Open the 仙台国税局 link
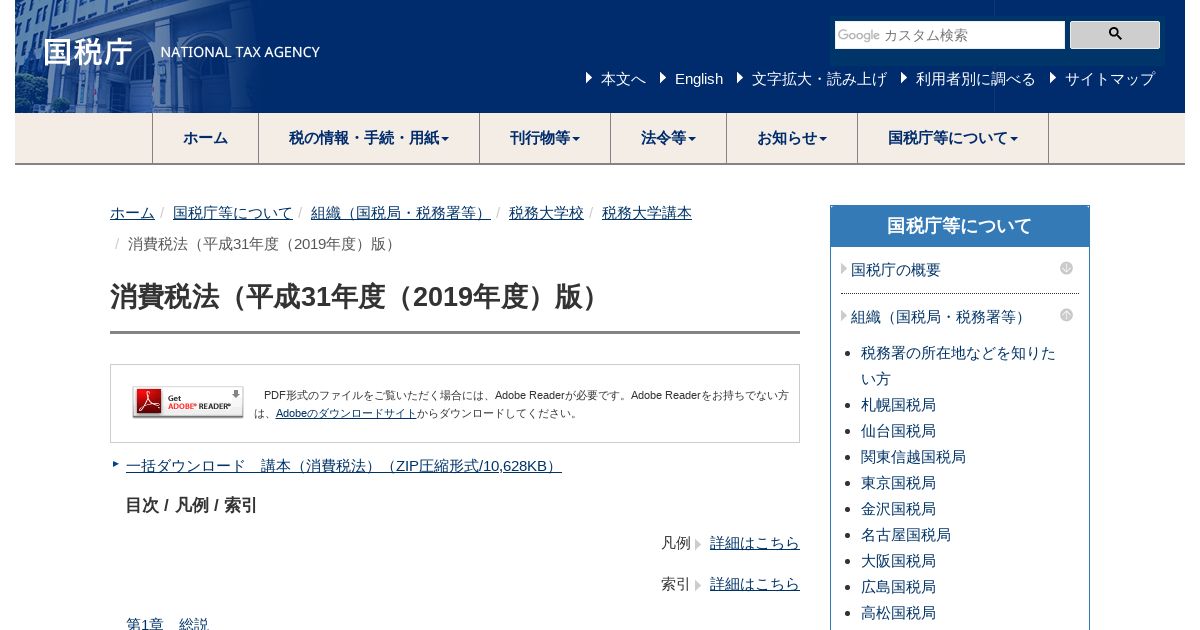Viewport: 1200px width, 630px height. coord(898,431)
